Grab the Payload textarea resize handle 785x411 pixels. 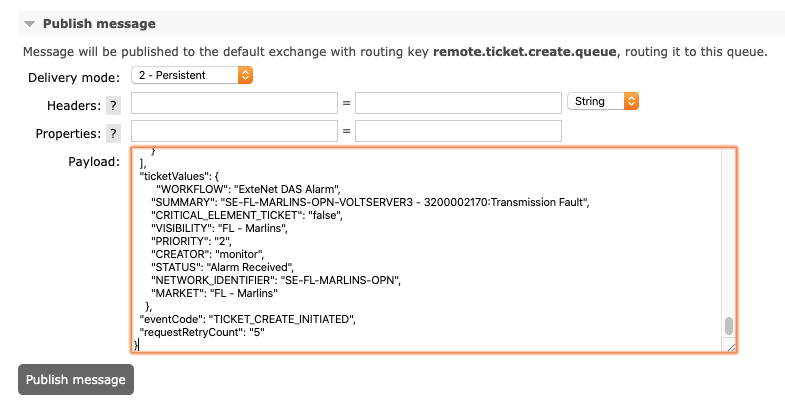pos(730,346)
